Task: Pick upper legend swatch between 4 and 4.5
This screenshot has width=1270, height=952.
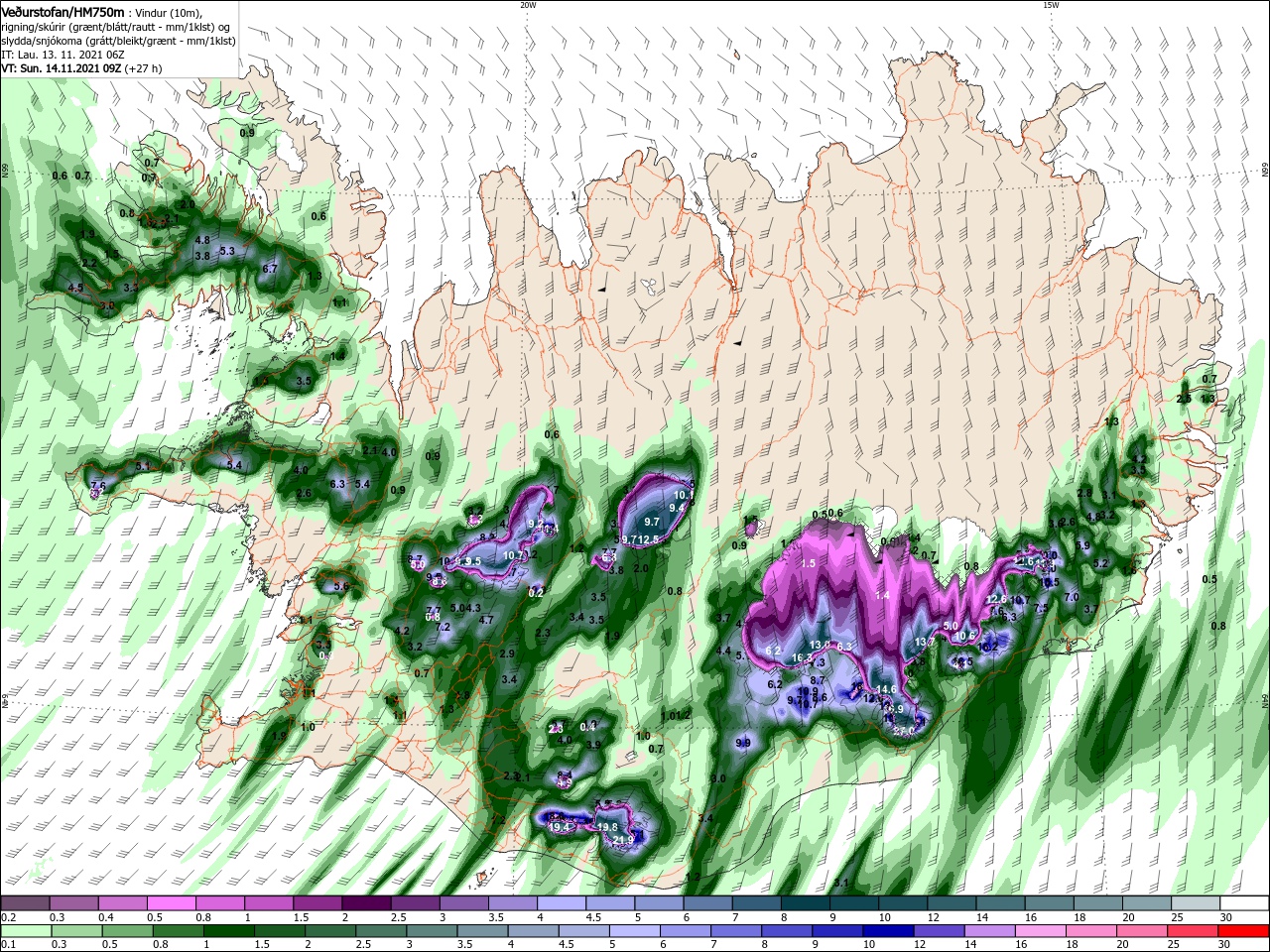Action: (x=563, y=903)
